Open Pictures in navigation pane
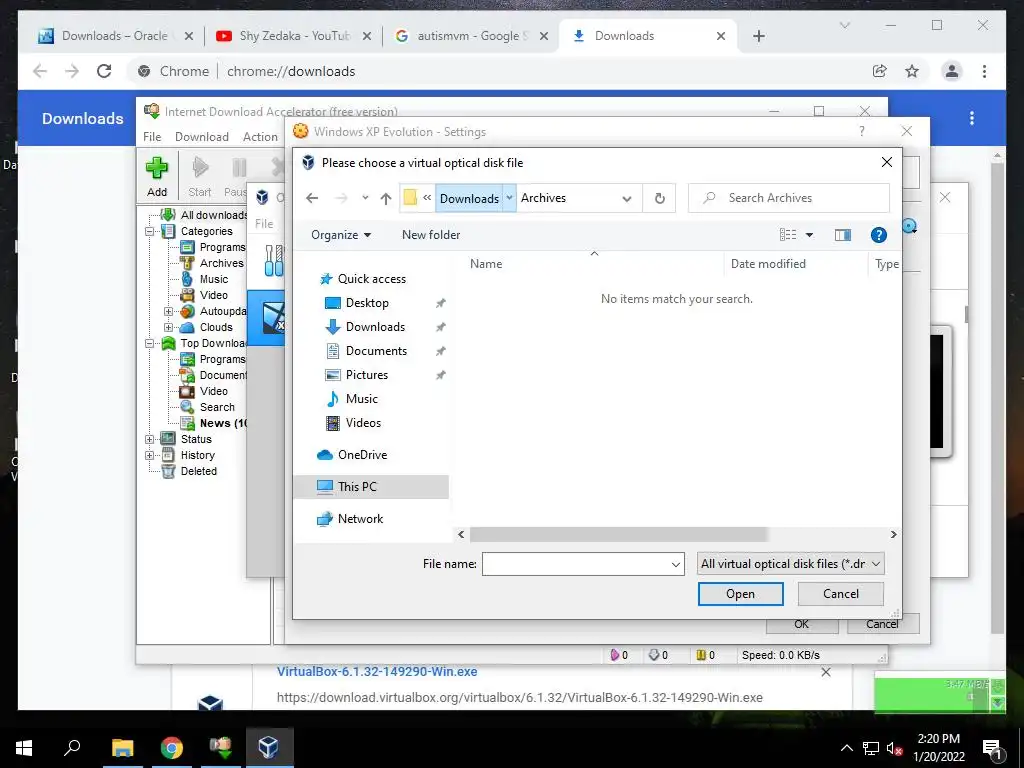1024x768 pixels. pos(366,375)
